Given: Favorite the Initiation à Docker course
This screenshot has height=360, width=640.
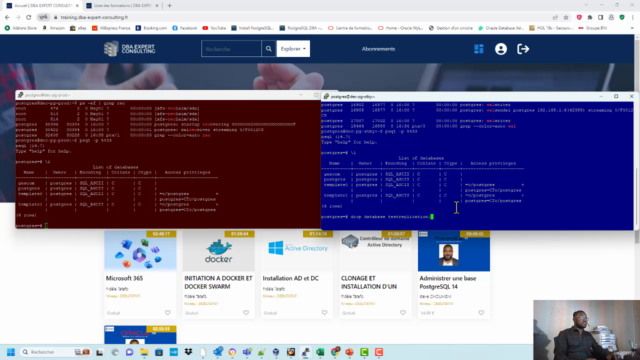Looking at the screenshot, I should [246, 313].
